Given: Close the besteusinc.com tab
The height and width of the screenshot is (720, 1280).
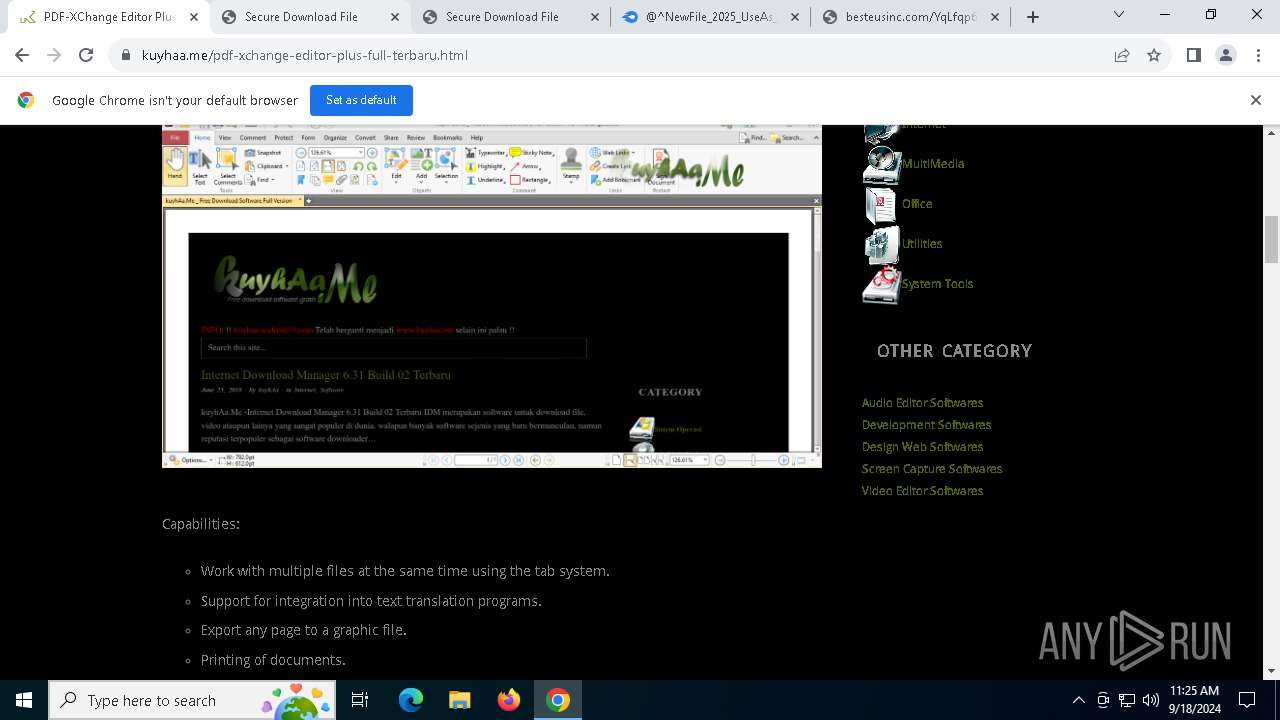Looking at the screenshot, I should point(996,17).
